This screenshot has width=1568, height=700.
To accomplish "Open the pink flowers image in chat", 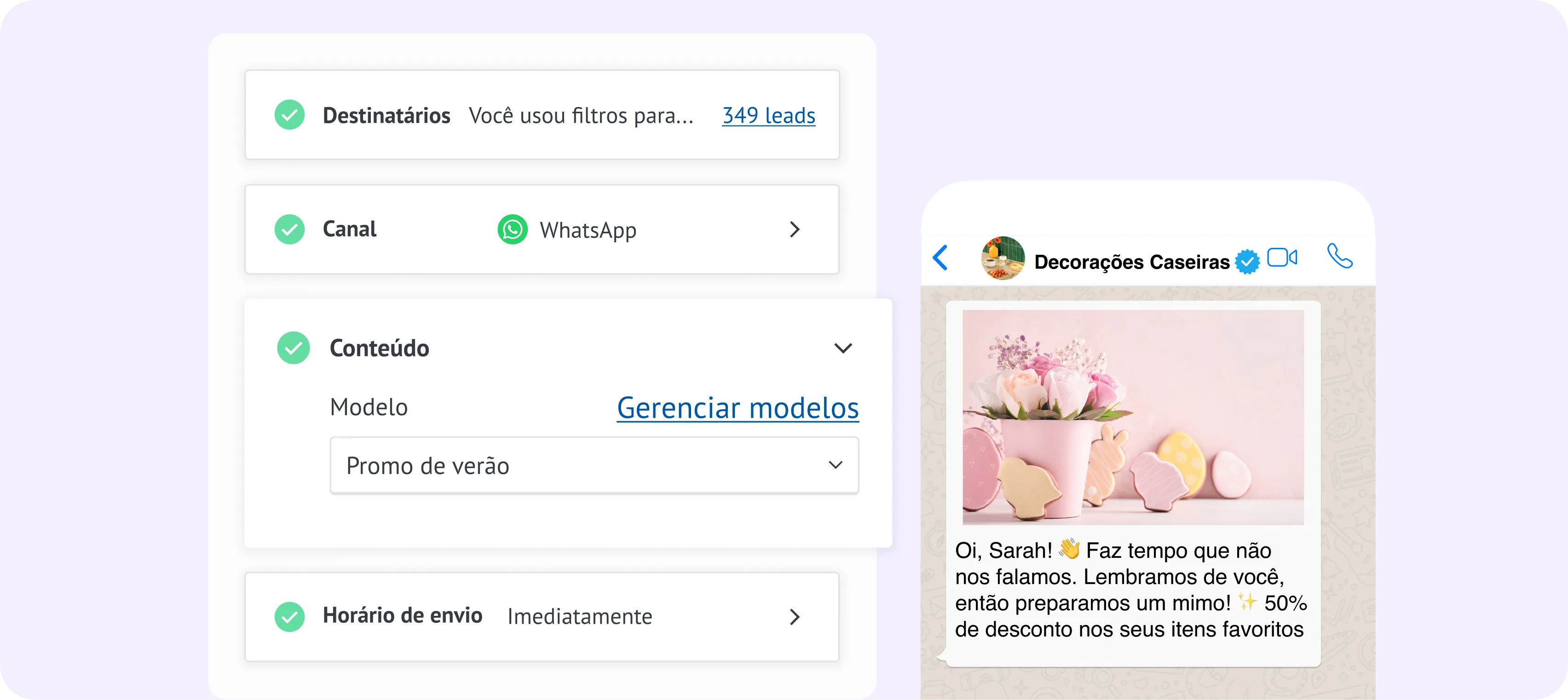I will (1133, 417).
